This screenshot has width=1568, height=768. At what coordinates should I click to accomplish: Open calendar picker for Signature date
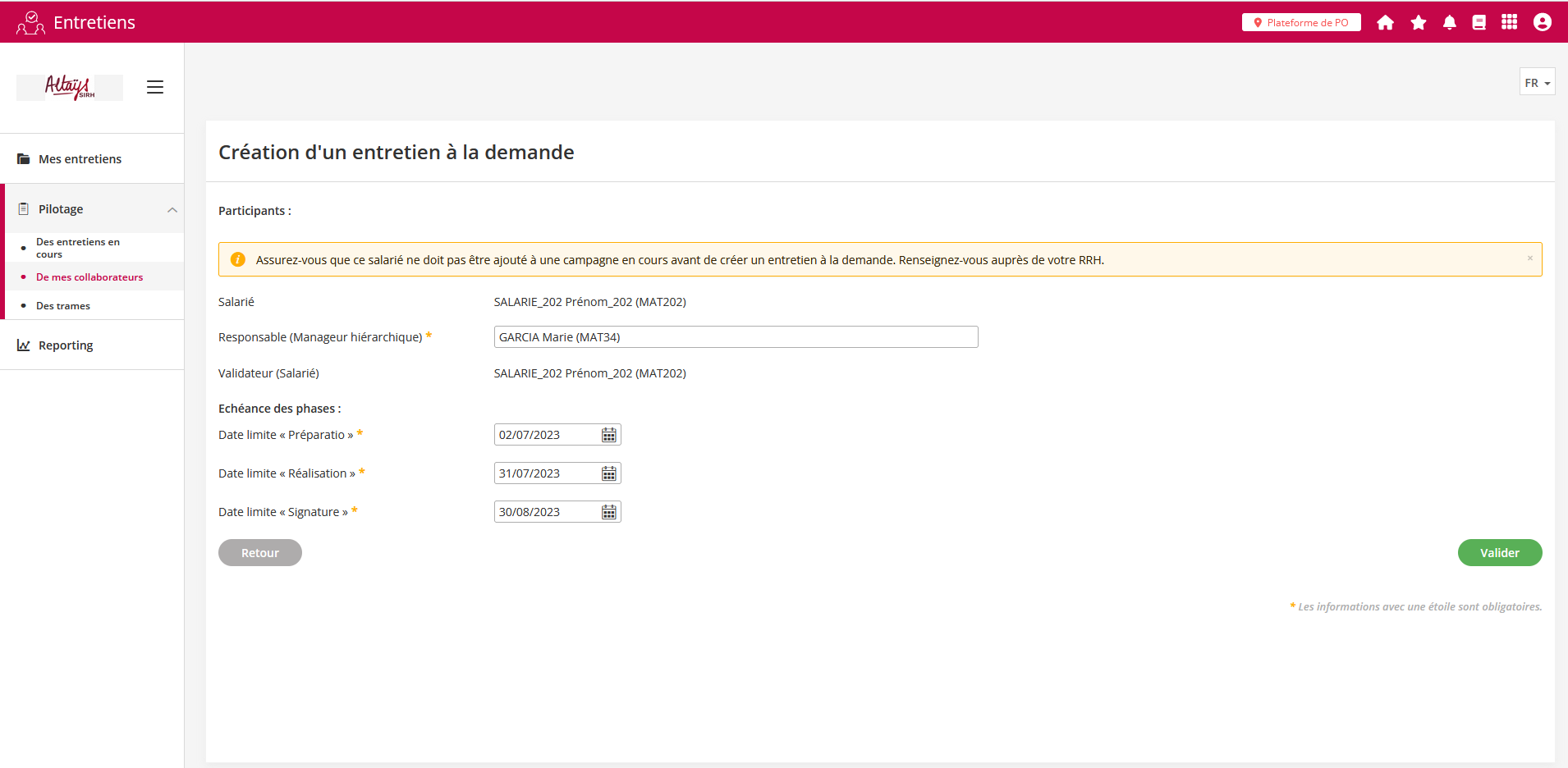pos(608,512)
